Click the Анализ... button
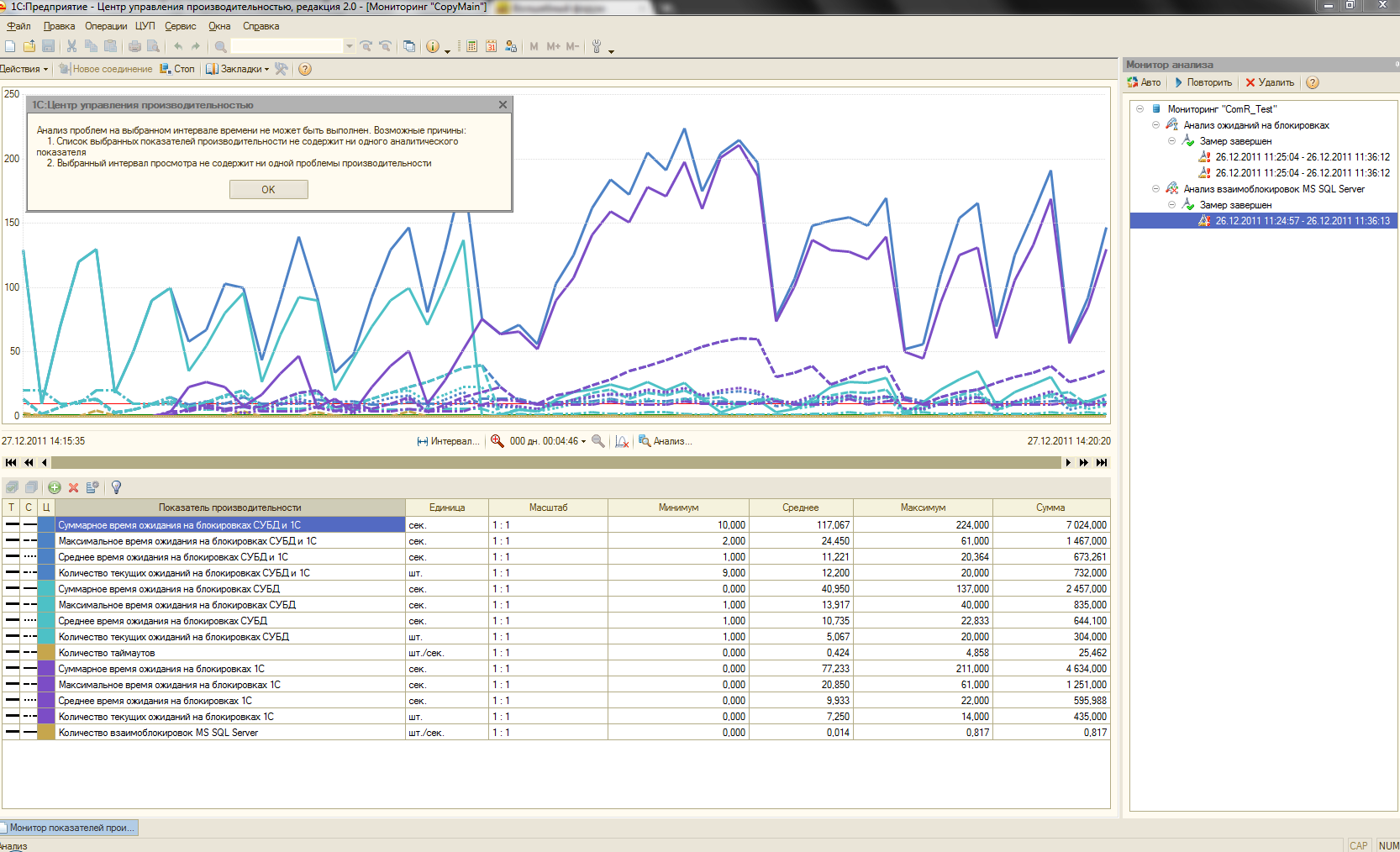Image resolution: width=1400 pixels, height=852 pixels. point(666,441)
